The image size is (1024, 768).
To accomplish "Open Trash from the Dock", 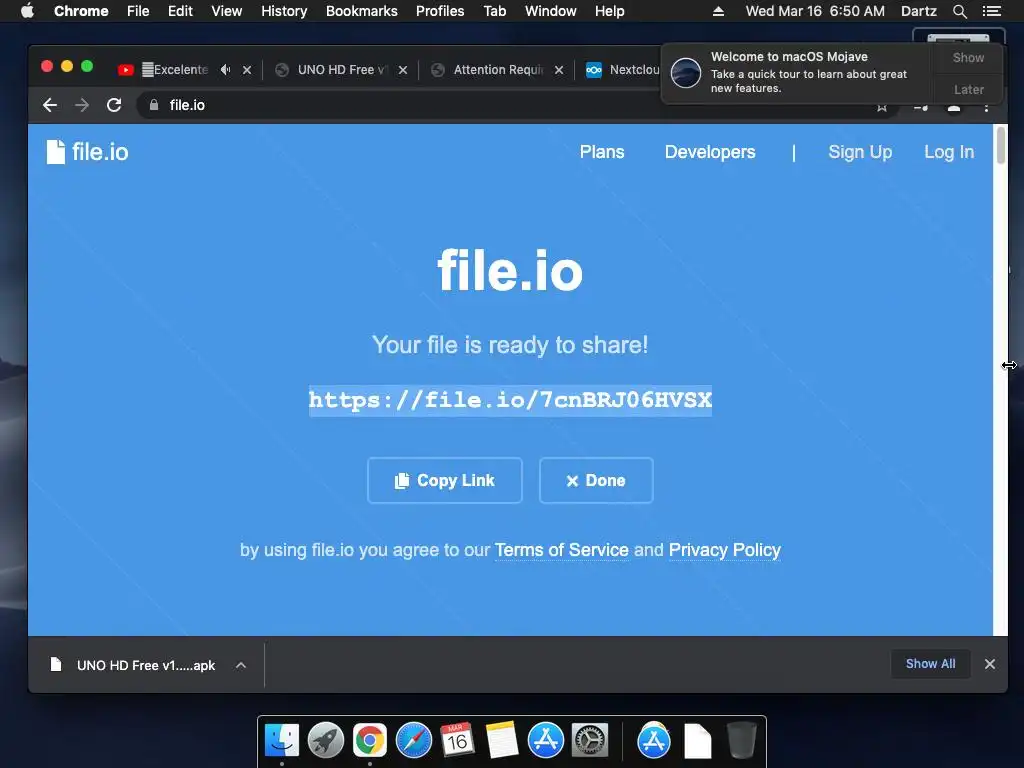I will (x=742, y=740).
